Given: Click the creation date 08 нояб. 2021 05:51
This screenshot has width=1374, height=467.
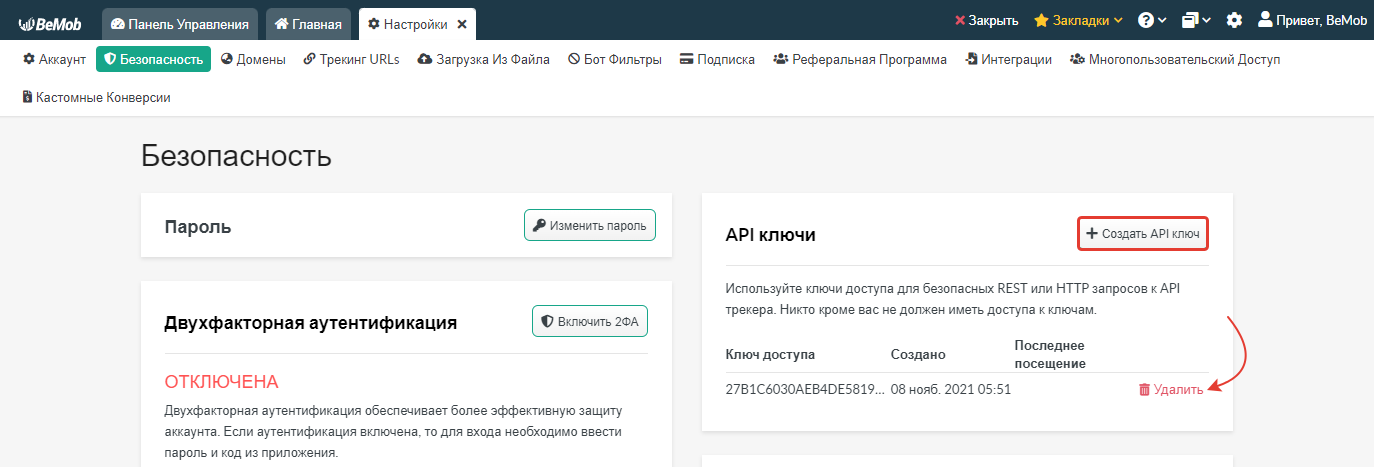Looking at the screenshot, I should coord(950,389).
